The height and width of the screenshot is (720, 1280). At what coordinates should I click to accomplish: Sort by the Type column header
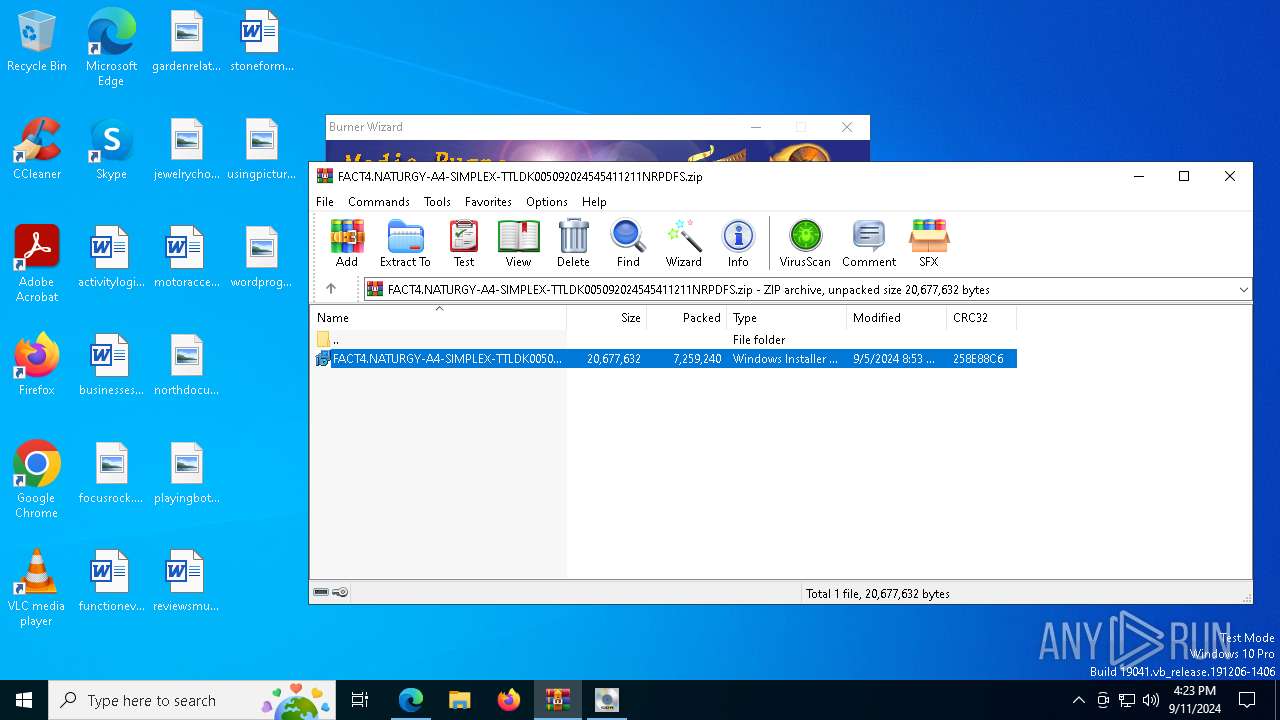click(x=787, y=318)
